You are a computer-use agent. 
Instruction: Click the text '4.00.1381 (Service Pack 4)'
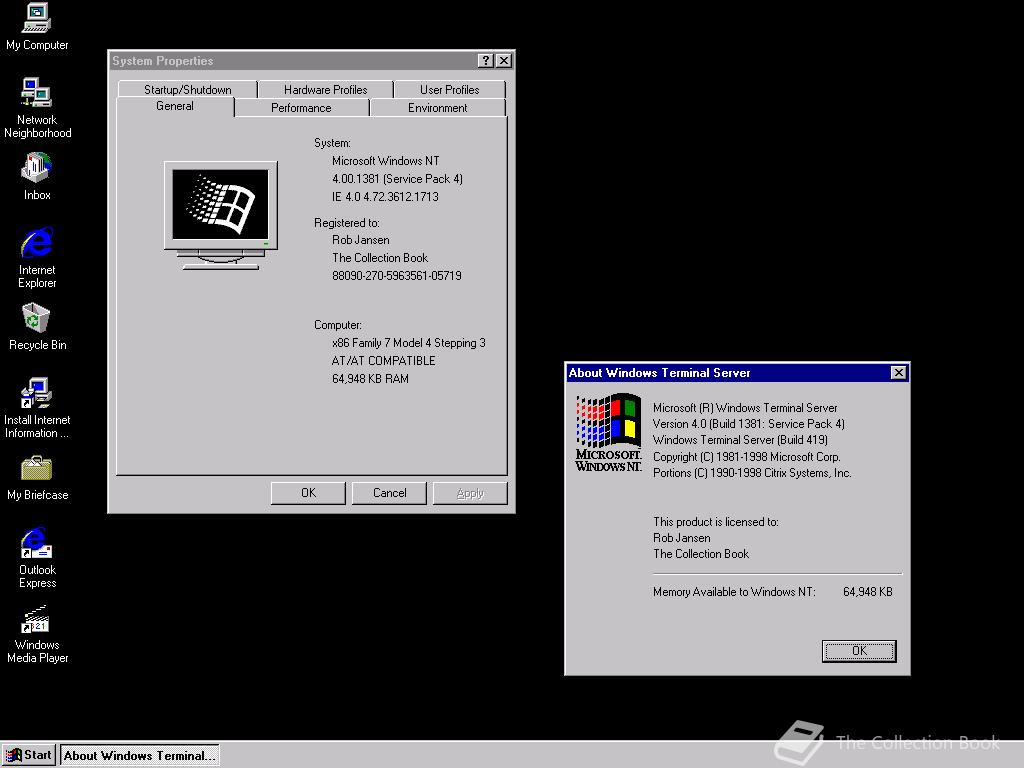(x=397, y=179)
